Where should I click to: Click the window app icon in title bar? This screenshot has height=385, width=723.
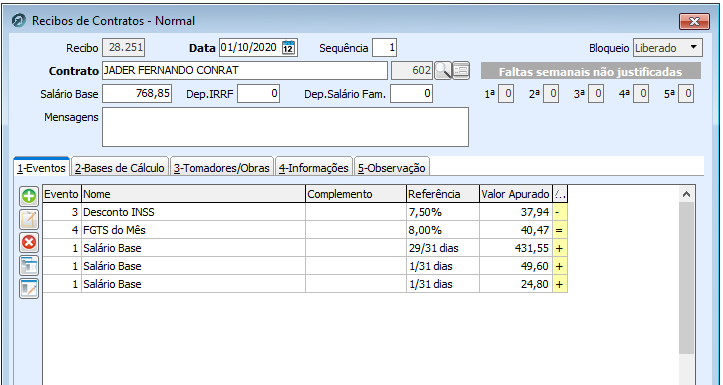click(x=18, y=21)
